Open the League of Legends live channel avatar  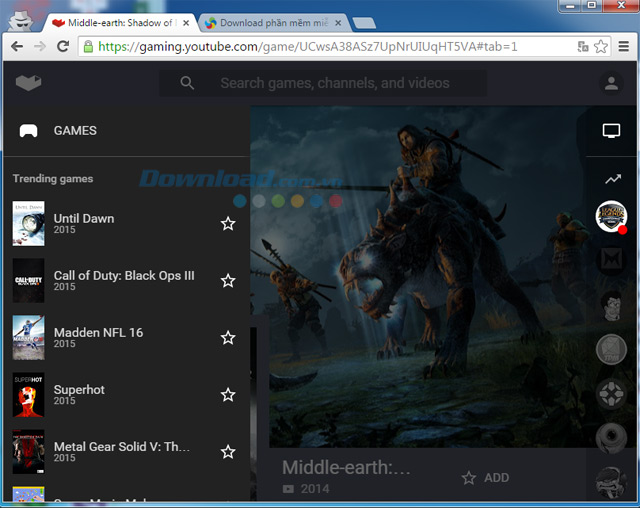[611, 216]
